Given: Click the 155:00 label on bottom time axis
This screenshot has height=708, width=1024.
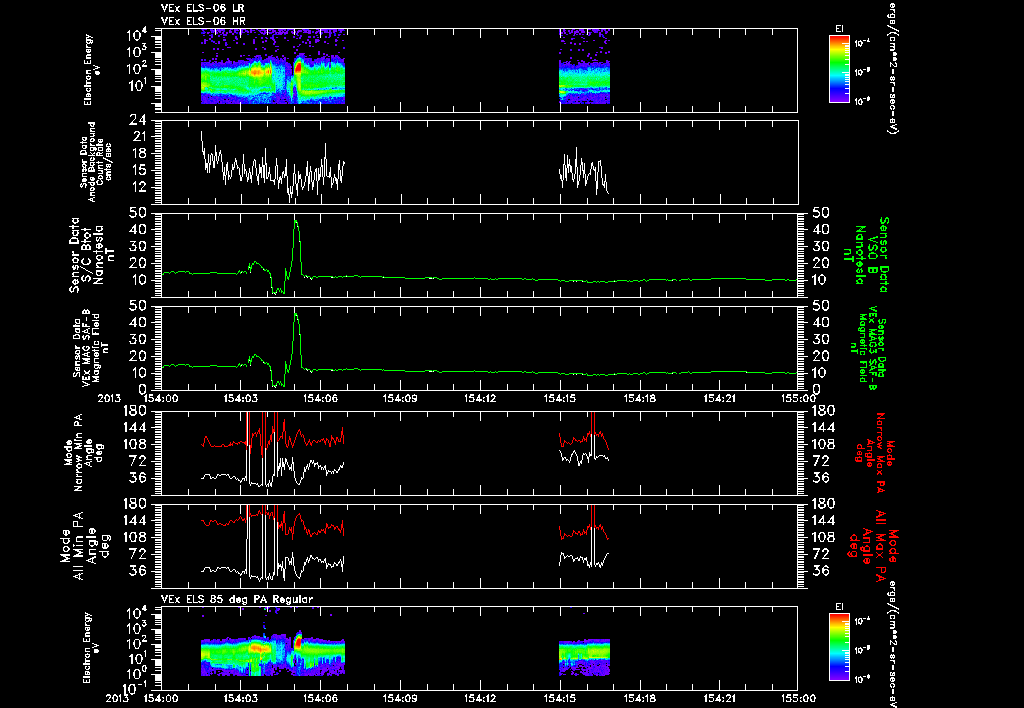Looking at the screenshot, I should pyautogui.click(x=798, y=698).
